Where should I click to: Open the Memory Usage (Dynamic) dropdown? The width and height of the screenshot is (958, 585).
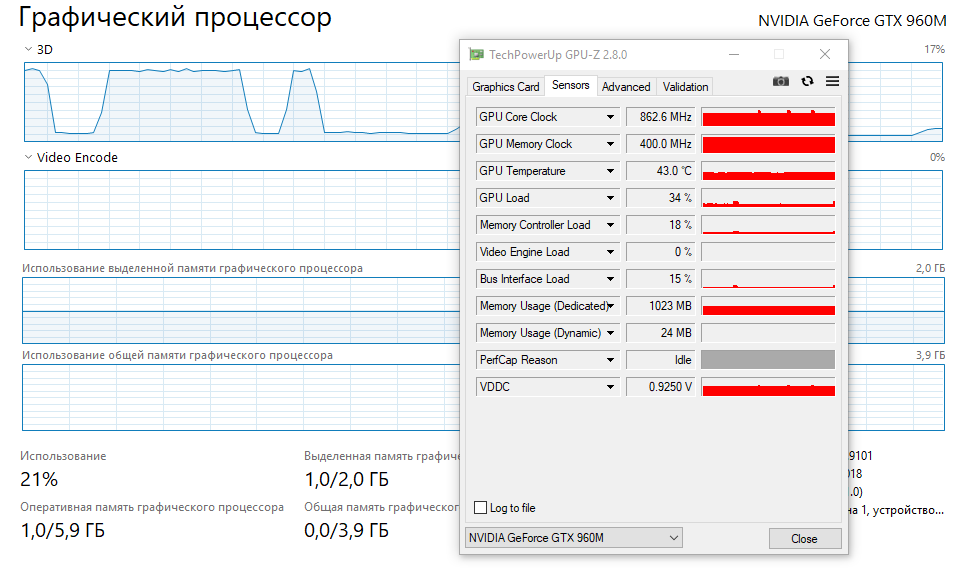[610, 333]
